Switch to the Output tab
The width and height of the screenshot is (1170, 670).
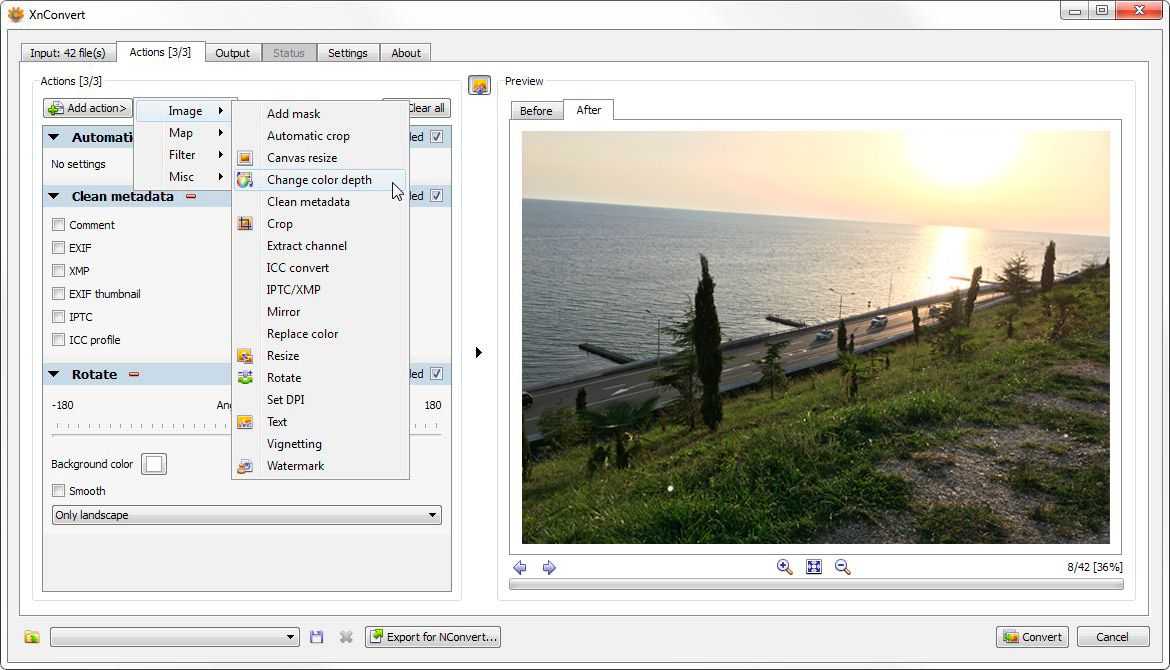coord(232,53)
